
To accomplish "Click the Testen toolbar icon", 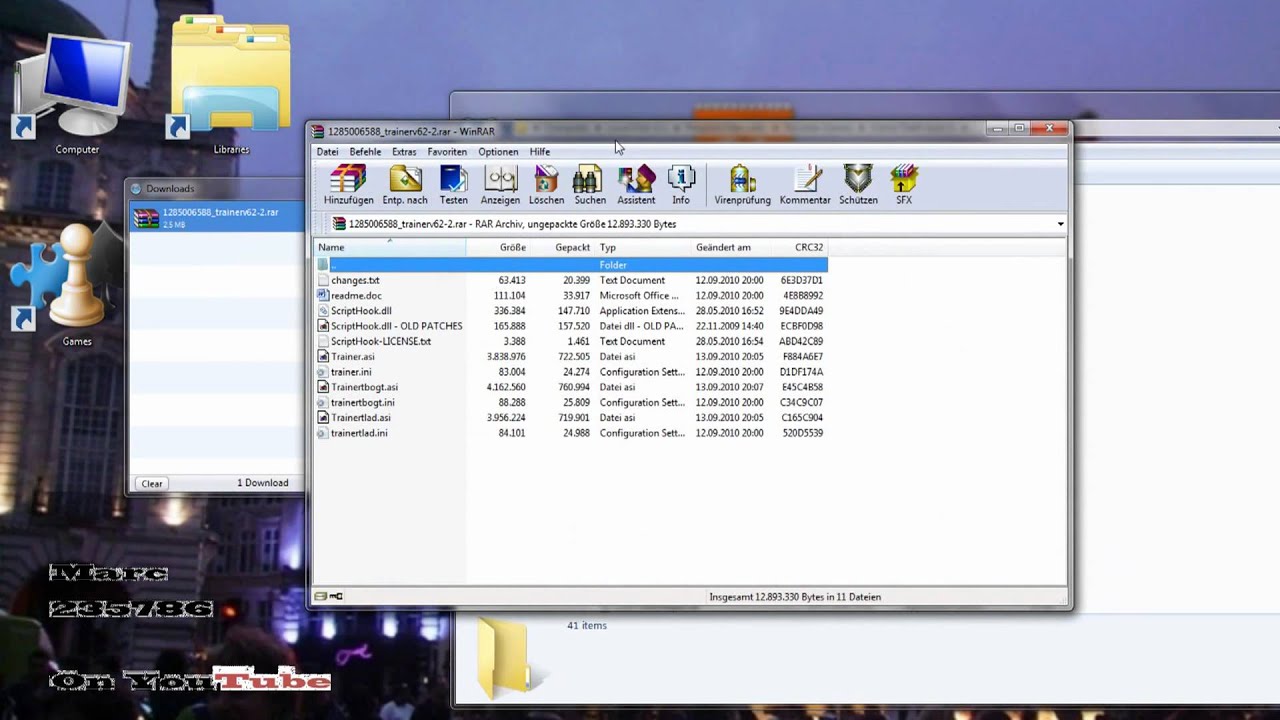I will (453, 184).
